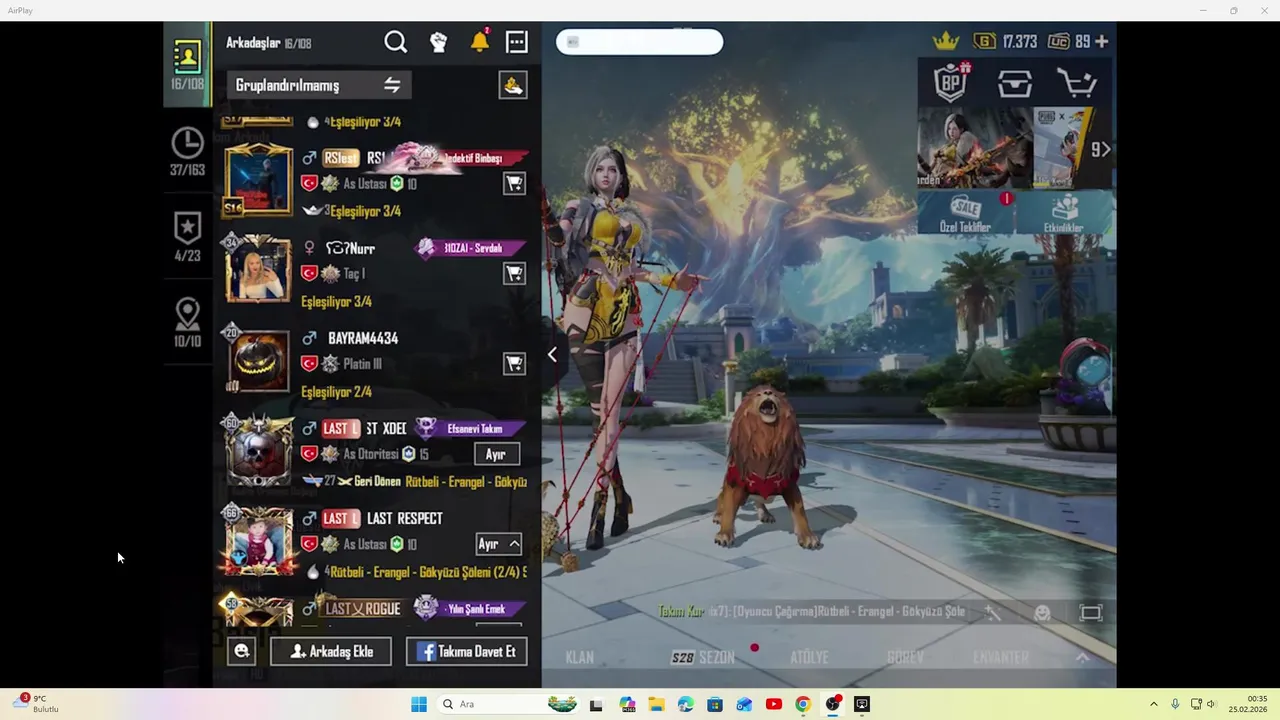
Task: Open YouTube from the taskbar
Action: coord(773,704)
